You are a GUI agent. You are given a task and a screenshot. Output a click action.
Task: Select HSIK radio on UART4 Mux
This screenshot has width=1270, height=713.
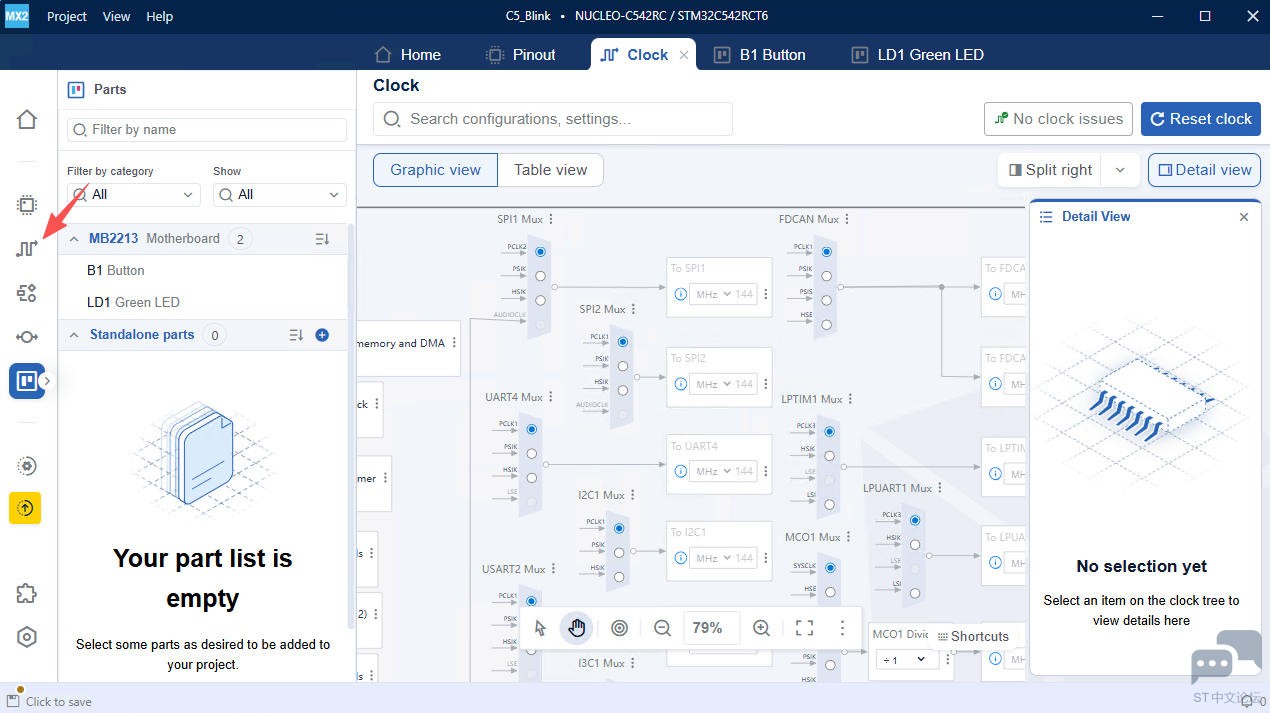coord(532,478)
